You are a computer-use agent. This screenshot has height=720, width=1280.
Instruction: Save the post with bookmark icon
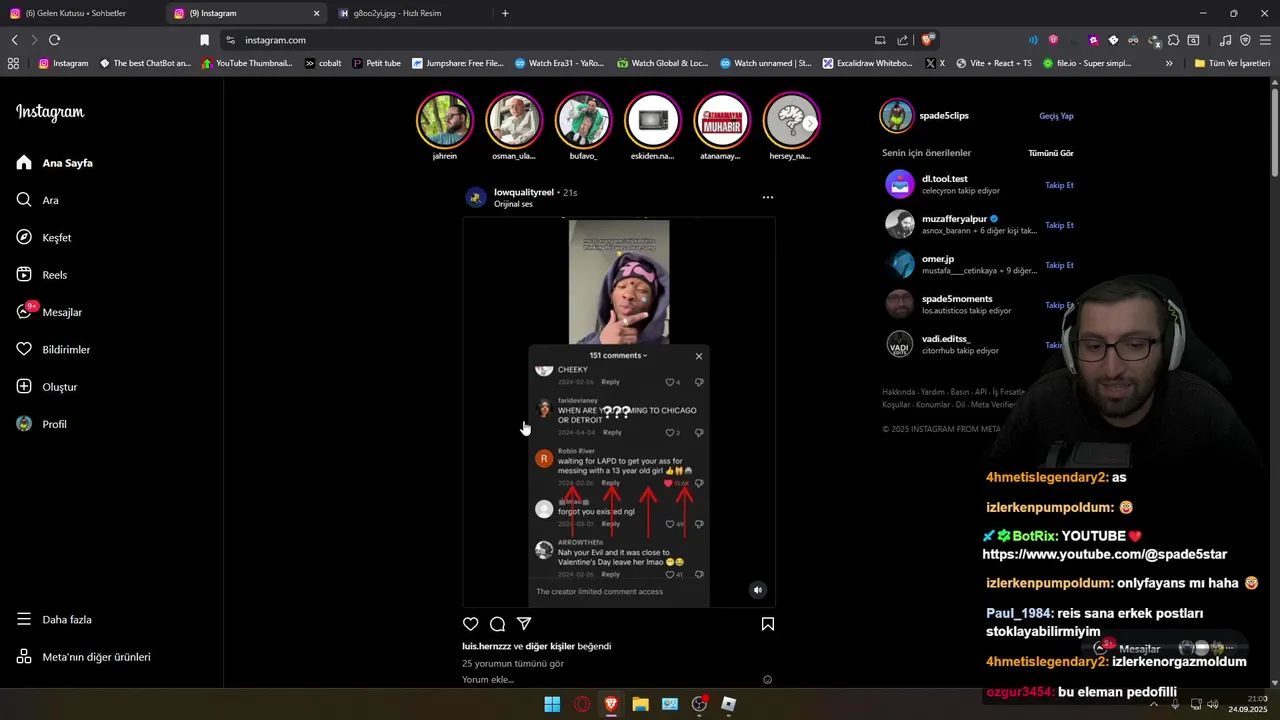[768, 624]
